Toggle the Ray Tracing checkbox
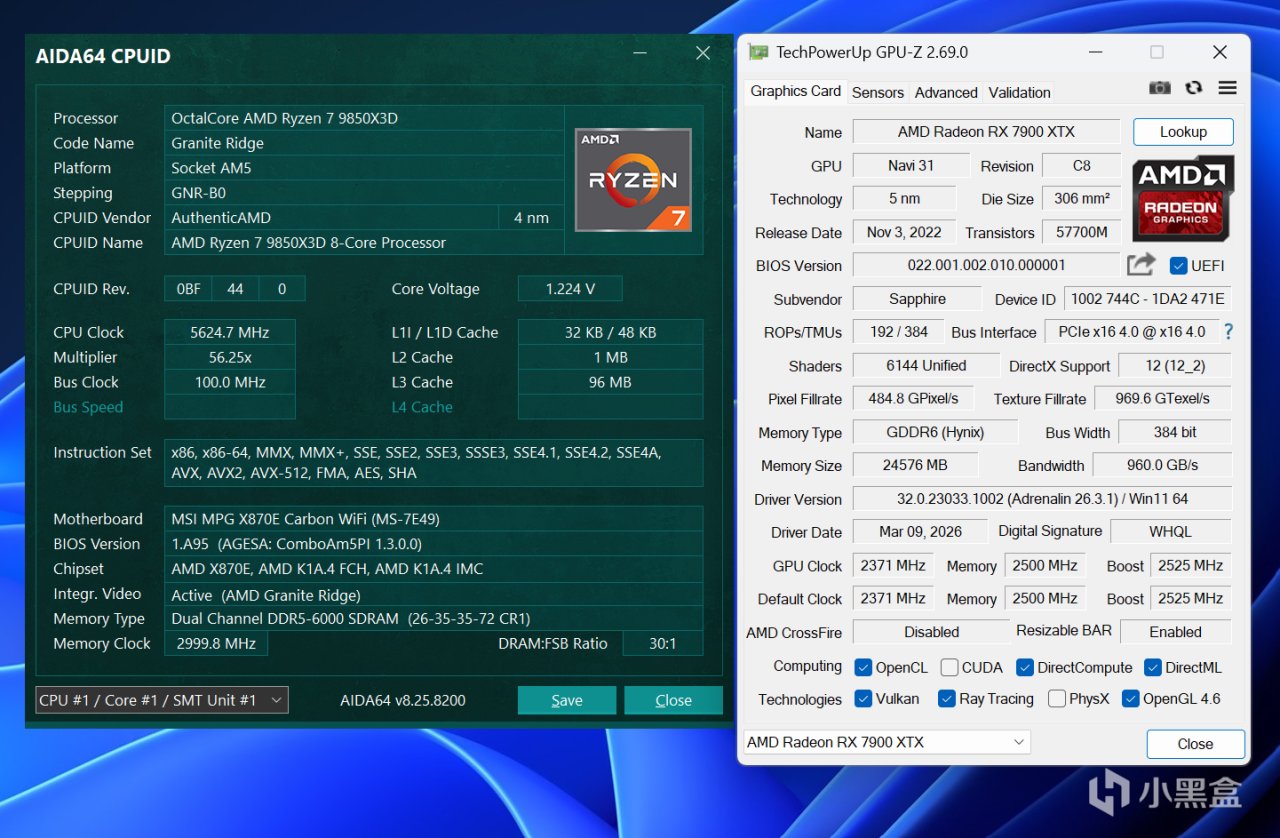This screenshot has height=838, width=1280. point(946,699)
